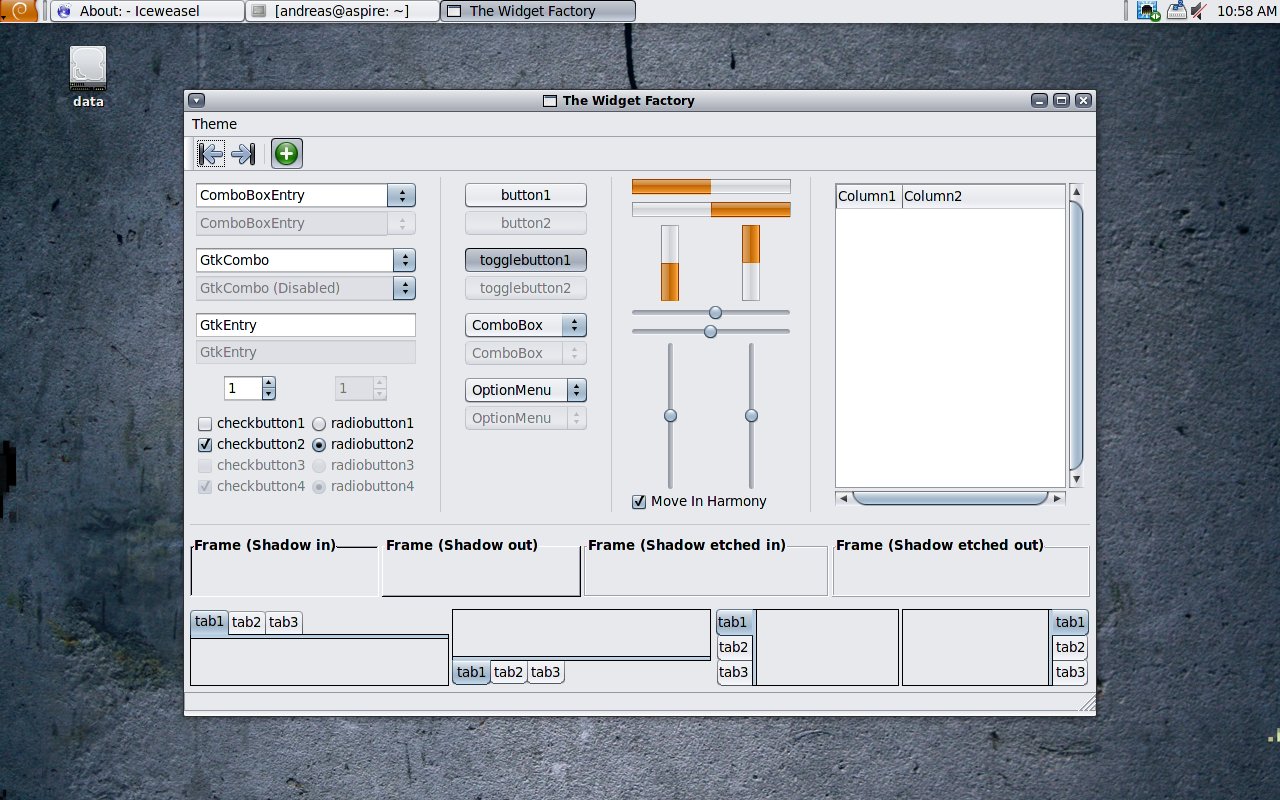Disable Move In Harmony
Image resolution: width=1280 pixels, height=800 pixels.
638,501
